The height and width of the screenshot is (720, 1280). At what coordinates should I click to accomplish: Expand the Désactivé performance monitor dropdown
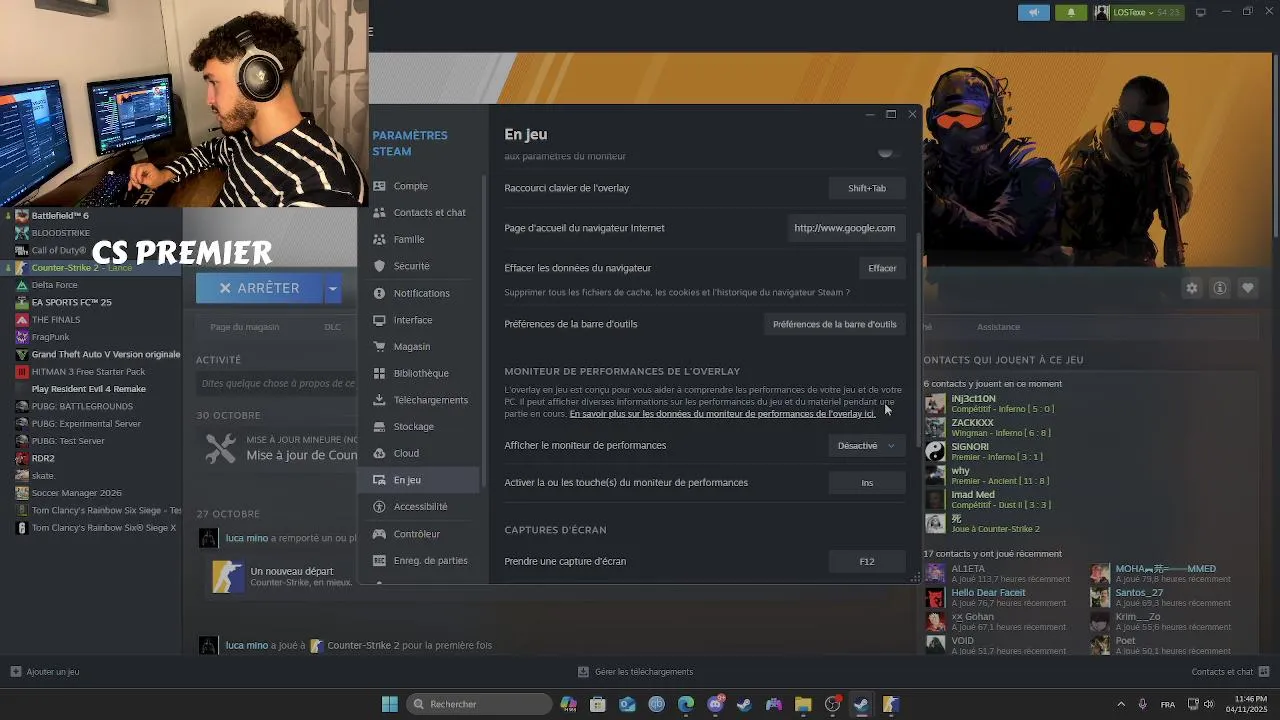[x=867, y=446]
